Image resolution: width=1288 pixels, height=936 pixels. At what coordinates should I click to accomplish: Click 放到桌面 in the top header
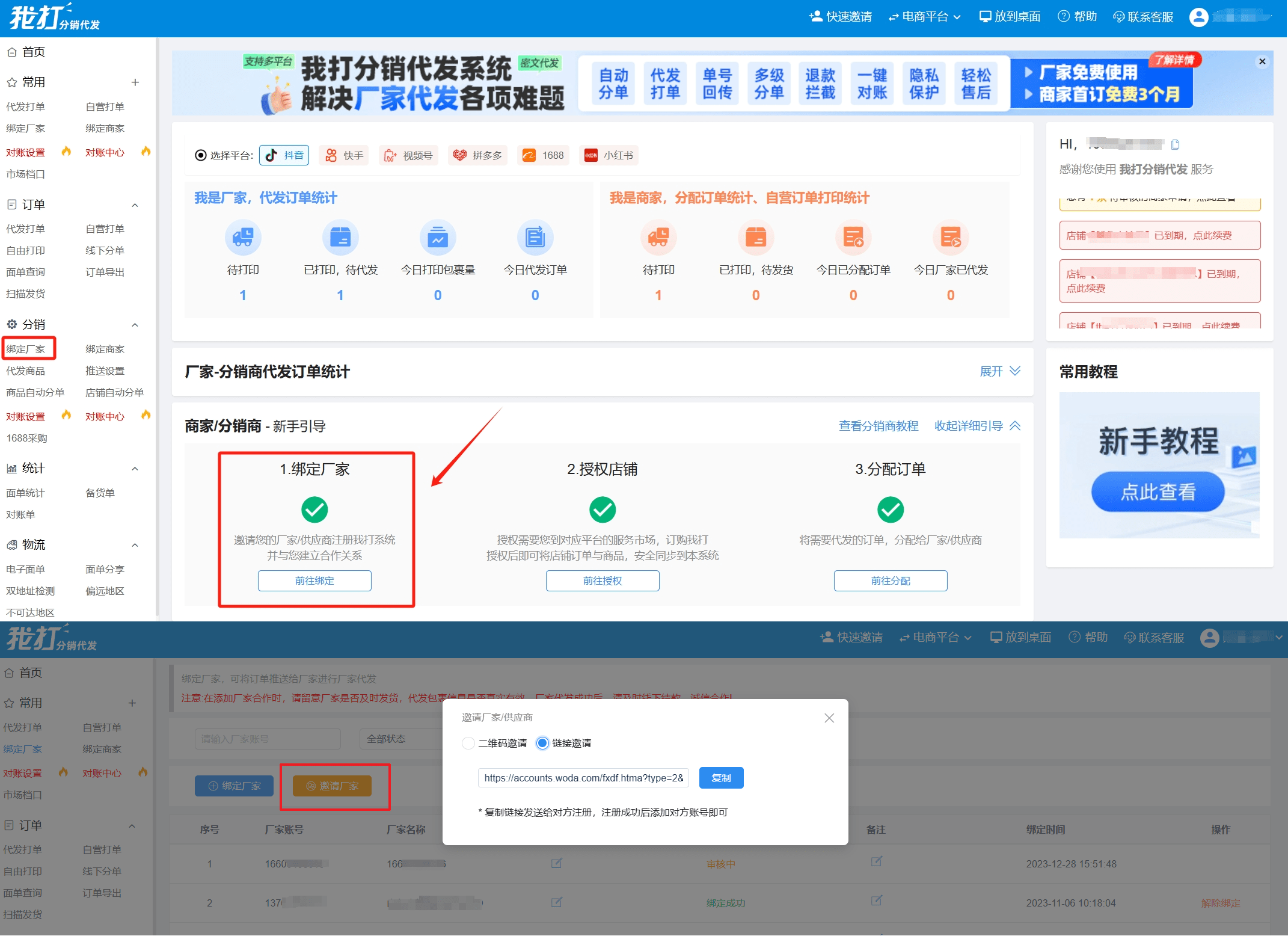(x=1010, y=17)
